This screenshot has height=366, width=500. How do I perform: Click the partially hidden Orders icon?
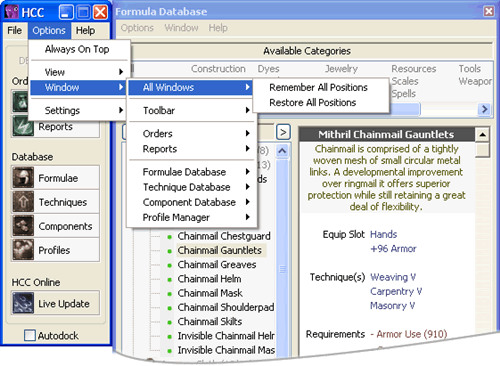(20, 102)
